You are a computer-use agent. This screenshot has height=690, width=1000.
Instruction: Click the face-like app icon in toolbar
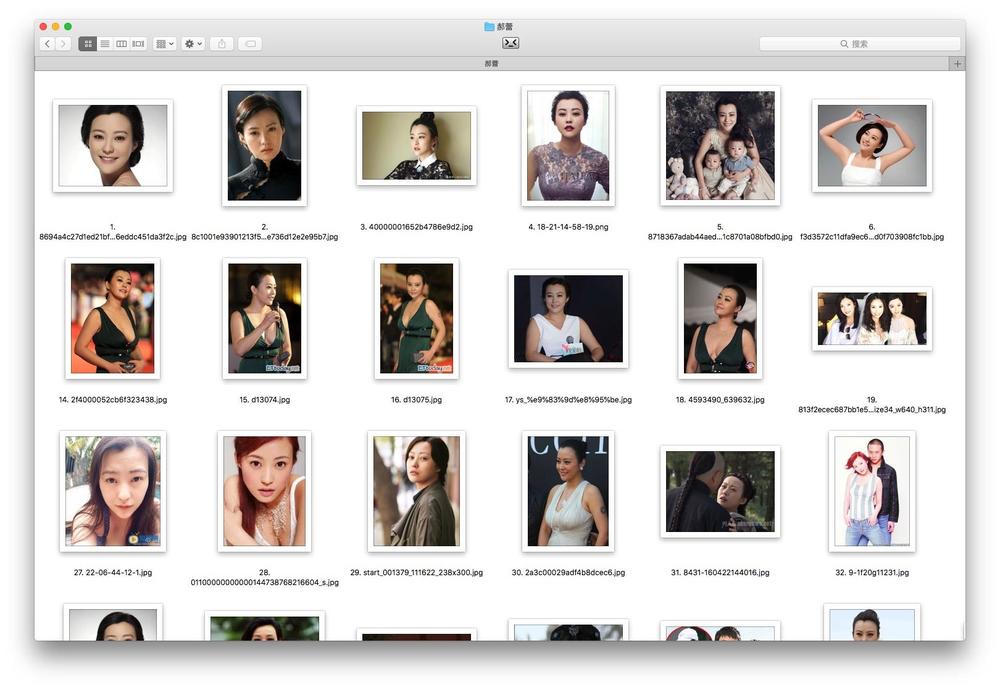coord(510,43)
